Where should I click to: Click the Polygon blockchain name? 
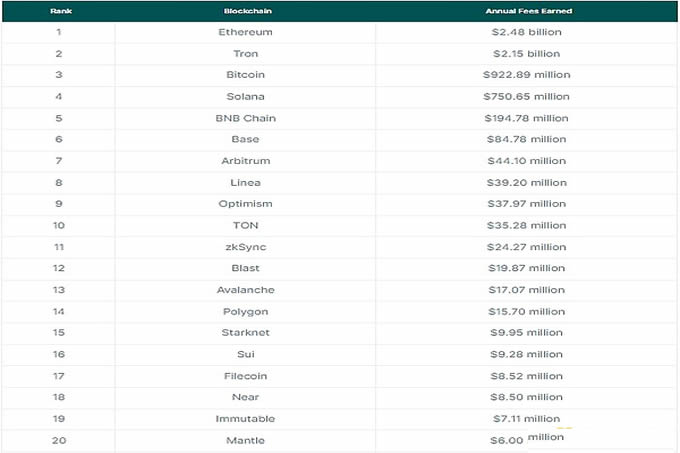pos(245,311)
